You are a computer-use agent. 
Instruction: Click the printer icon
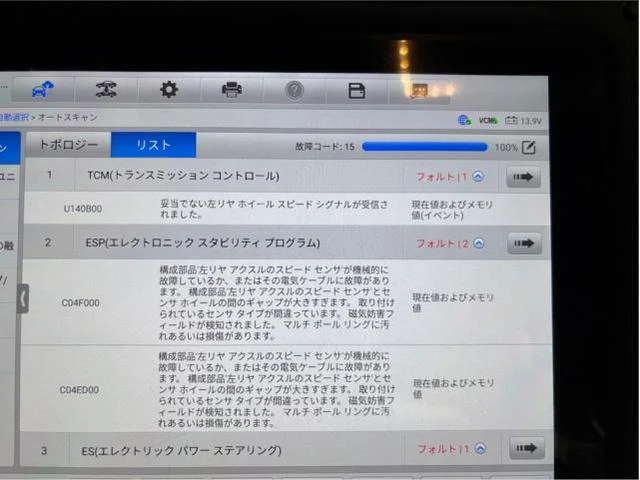pyautogui.click(x=231, y=90)
